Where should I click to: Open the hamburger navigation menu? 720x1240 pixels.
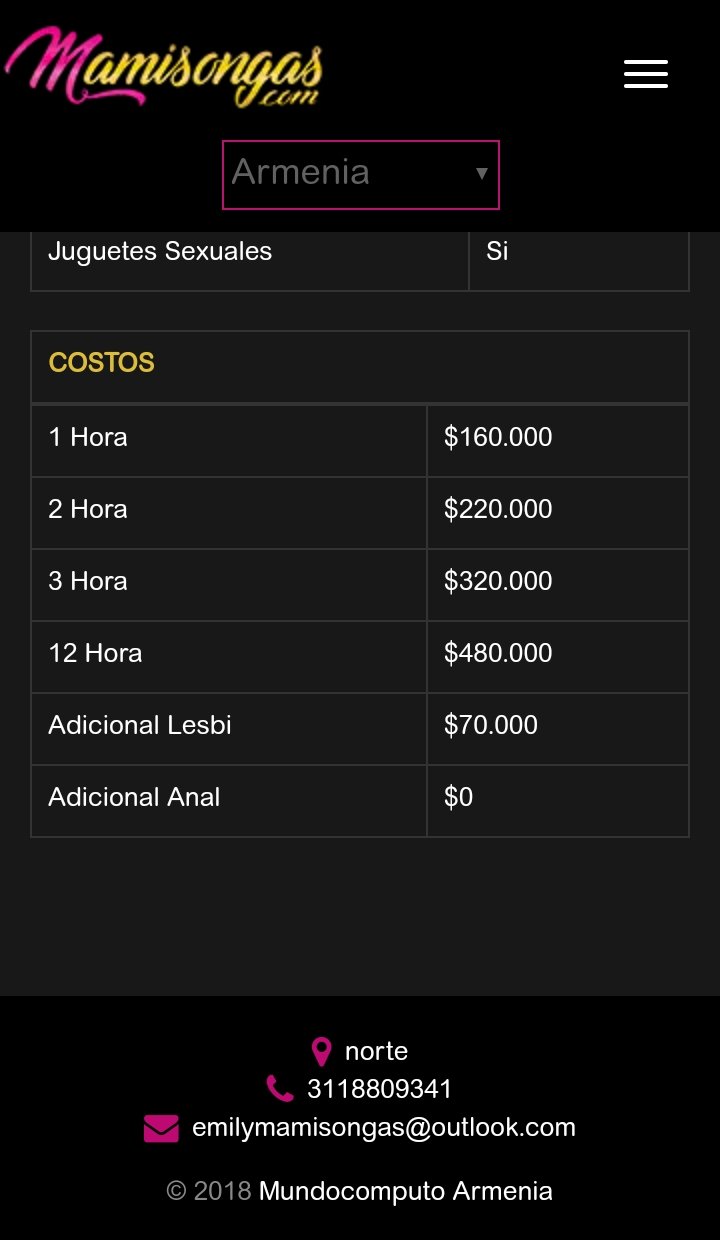pyautogui.click(x=646, y=74)
